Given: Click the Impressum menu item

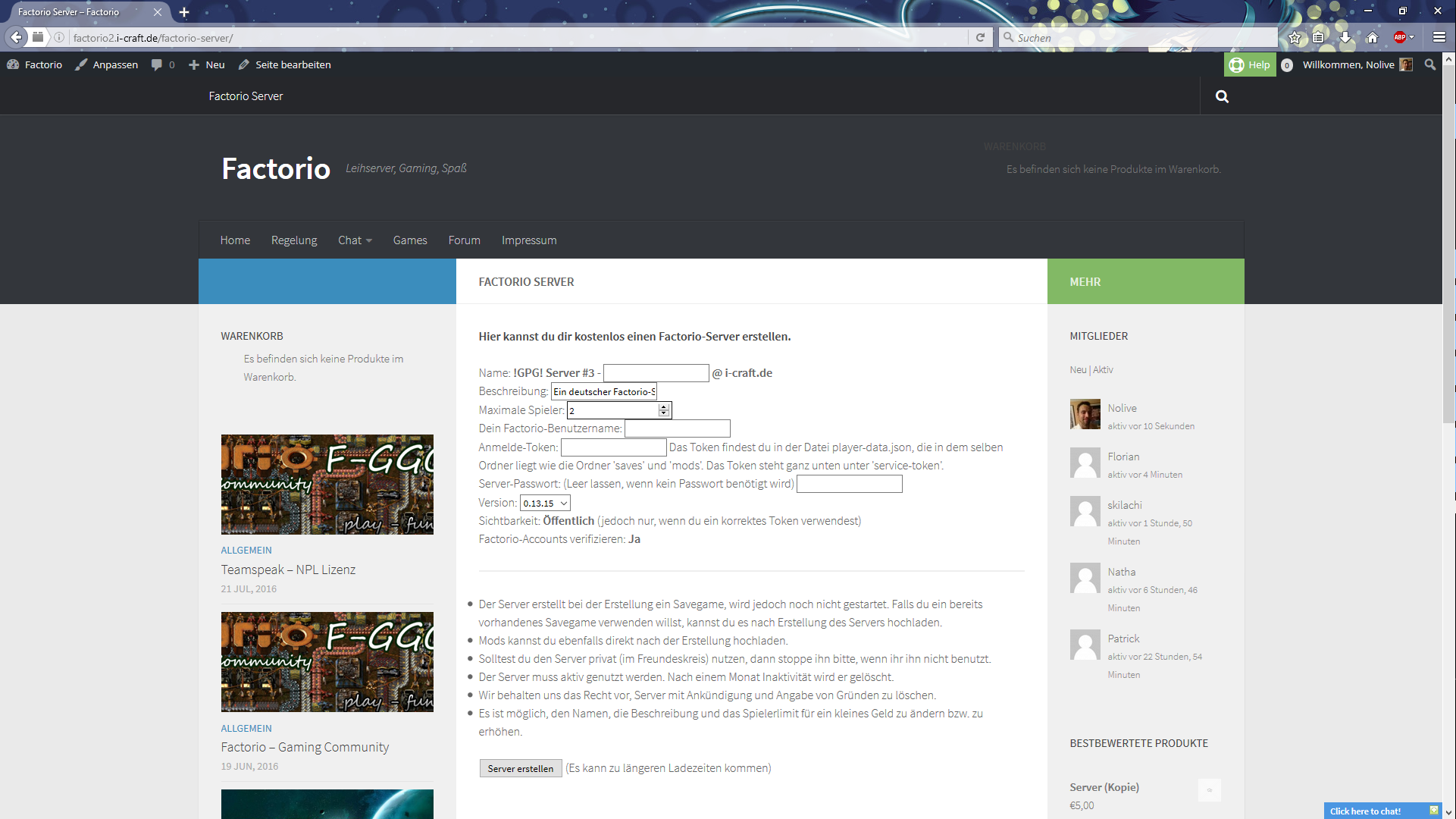Looking at the screenshot, I should click(x=528, y=240).
